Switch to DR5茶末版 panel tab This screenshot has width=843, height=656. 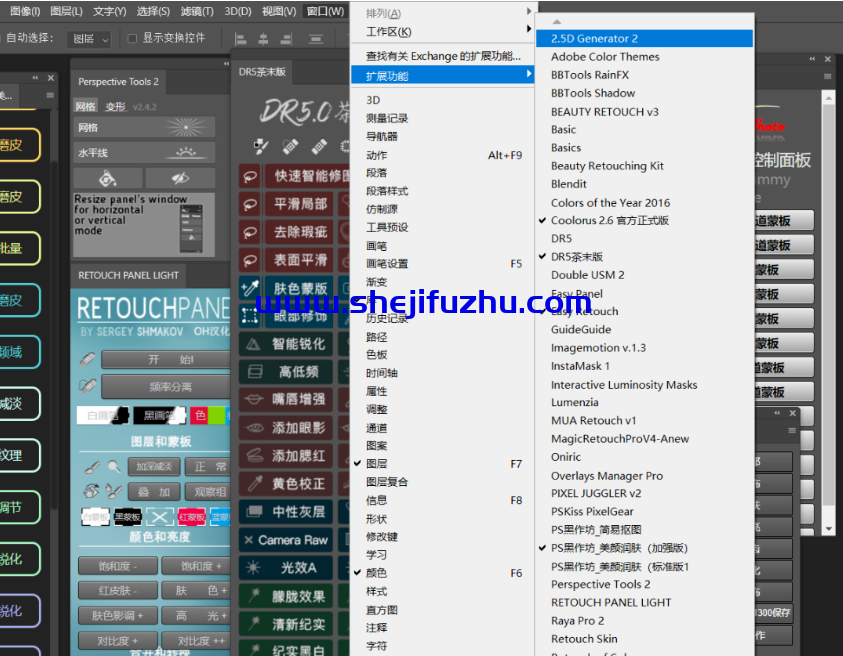(262, 72)
